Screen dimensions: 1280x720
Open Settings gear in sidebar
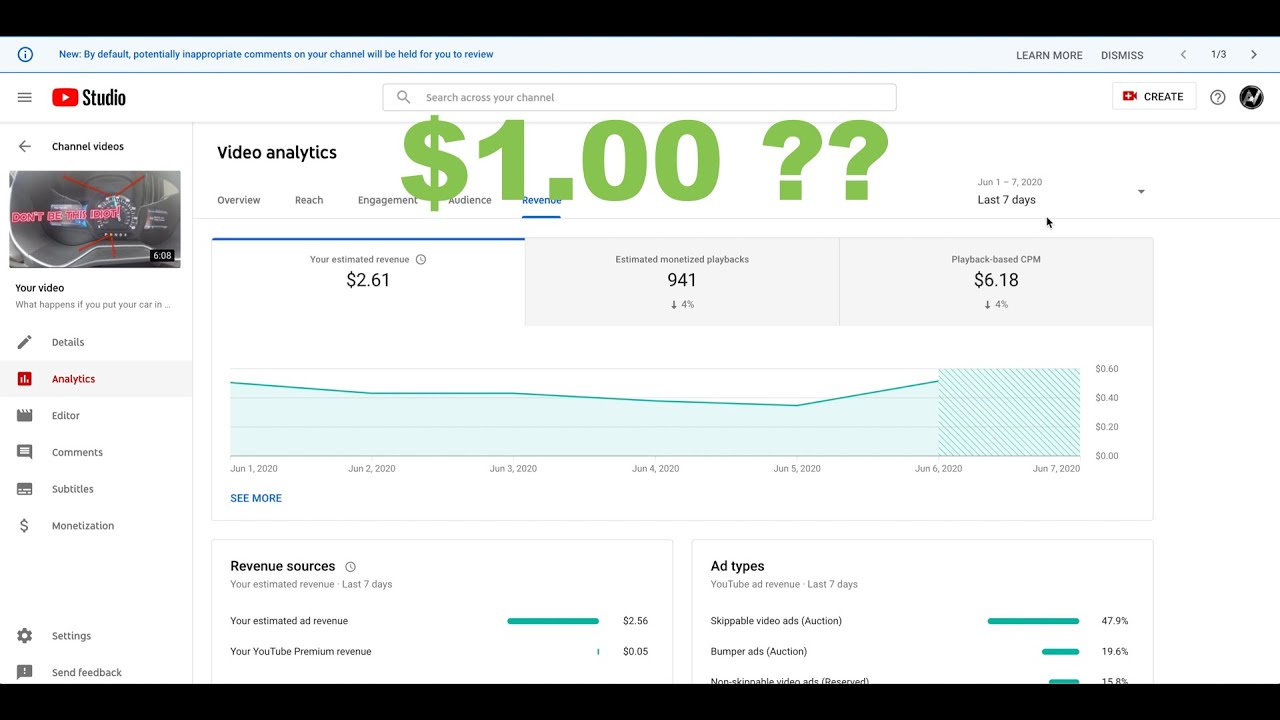(x=25, y=636)
